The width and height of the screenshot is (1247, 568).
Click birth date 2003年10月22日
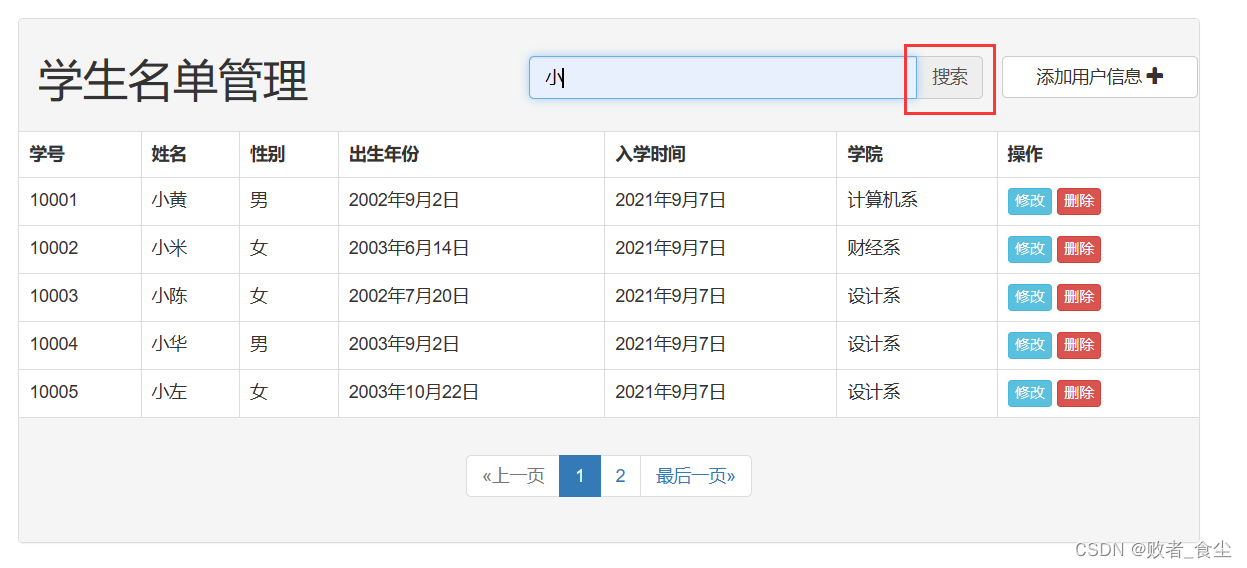click(x=414, y=392)
